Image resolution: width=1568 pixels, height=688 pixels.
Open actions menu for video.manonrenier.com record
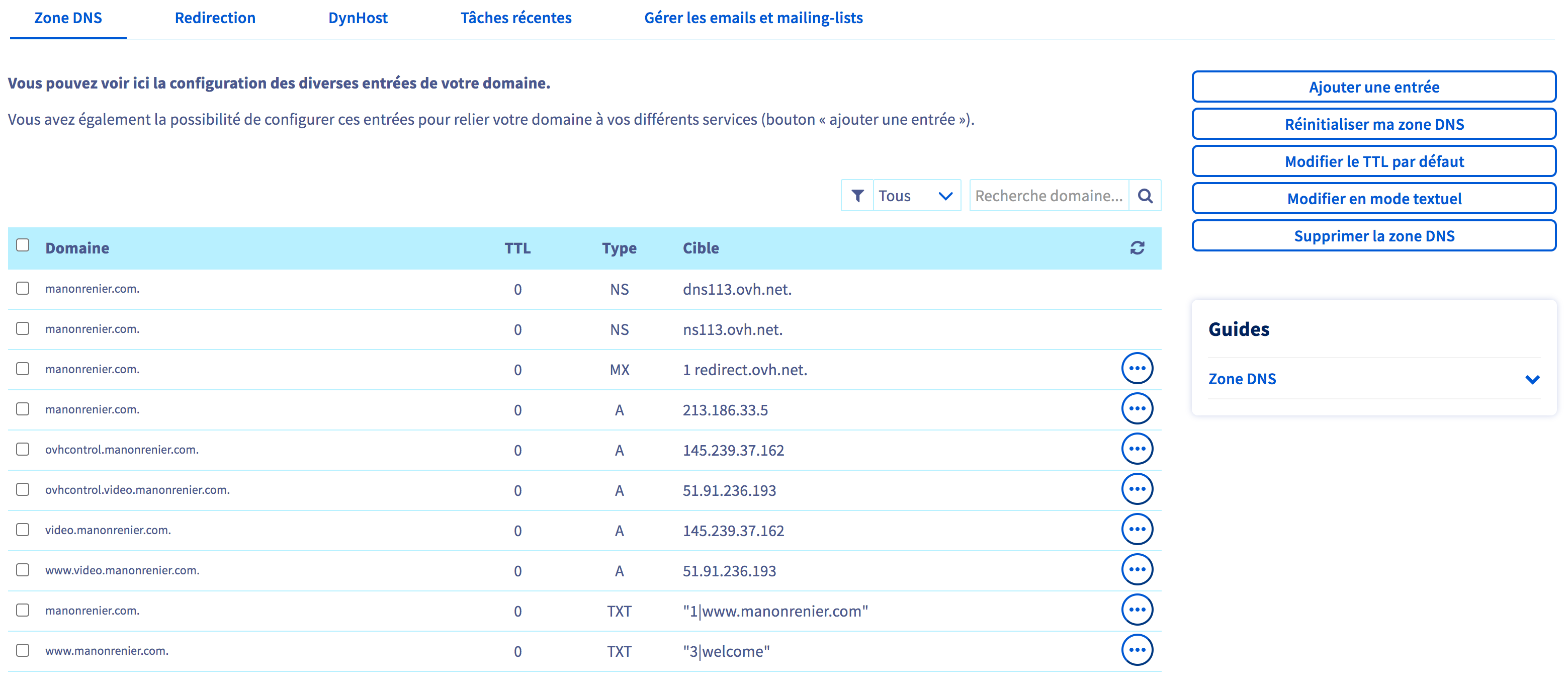coord(1137,530)
